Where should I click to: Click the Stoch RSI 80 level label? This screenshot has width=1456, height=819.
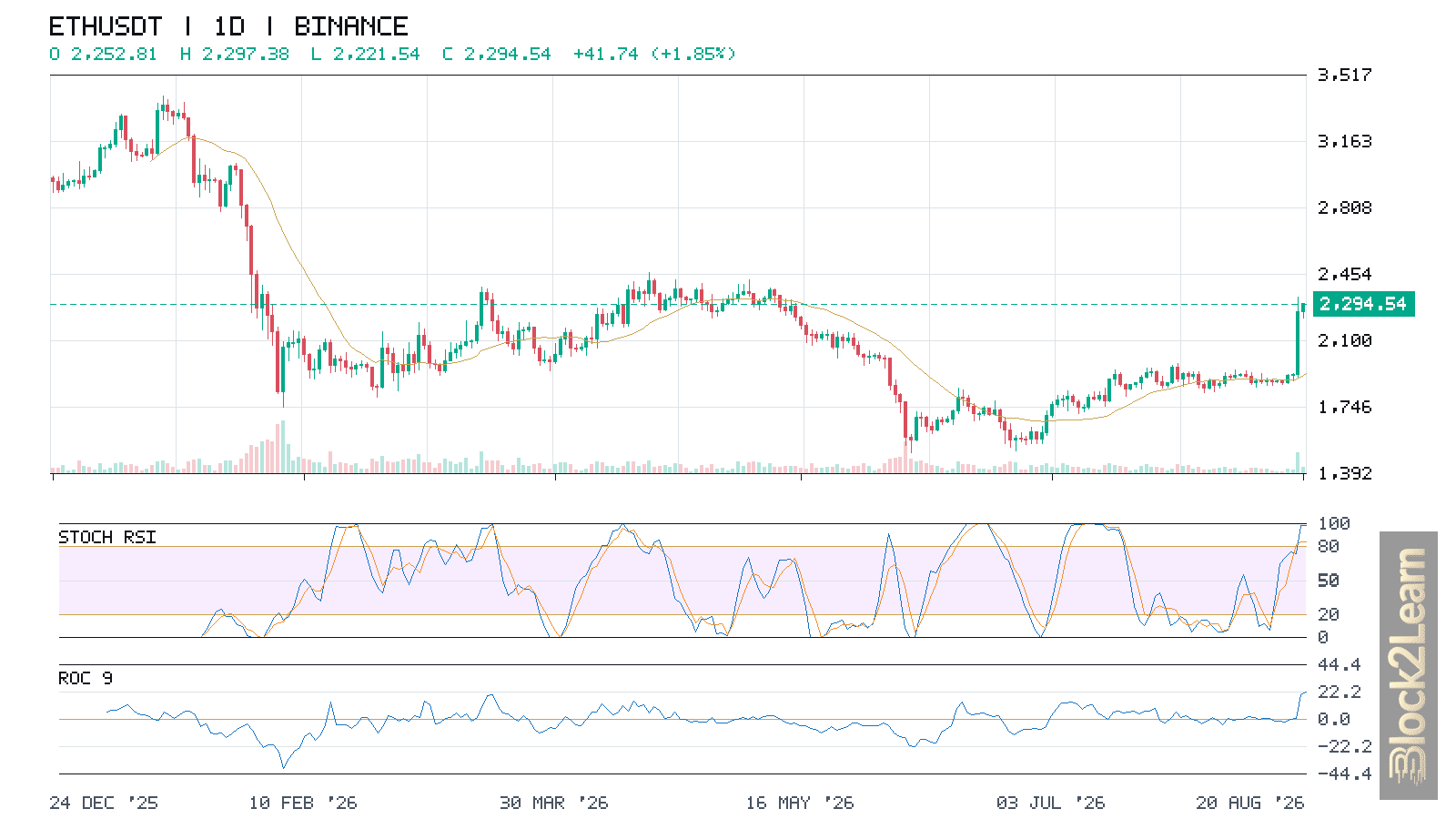(1329, 546)
